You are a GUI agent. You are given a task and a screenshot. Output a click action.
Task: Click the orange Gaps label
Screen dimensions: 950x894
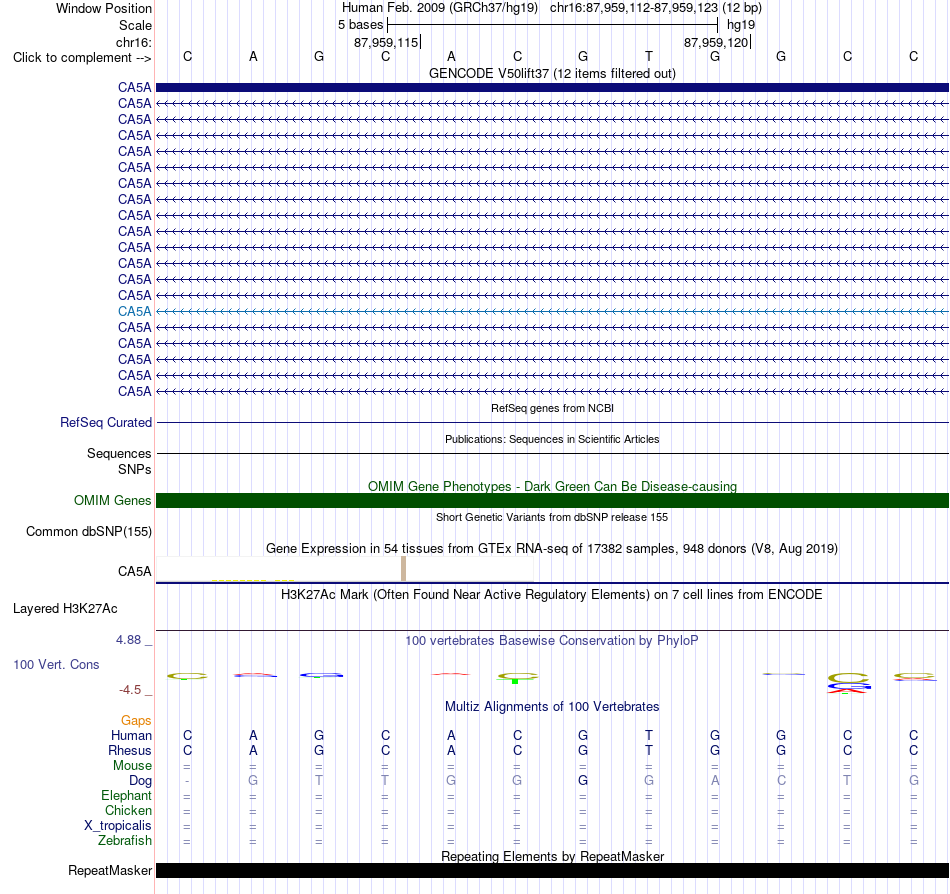pyautogui.click(x=136, y=720)
